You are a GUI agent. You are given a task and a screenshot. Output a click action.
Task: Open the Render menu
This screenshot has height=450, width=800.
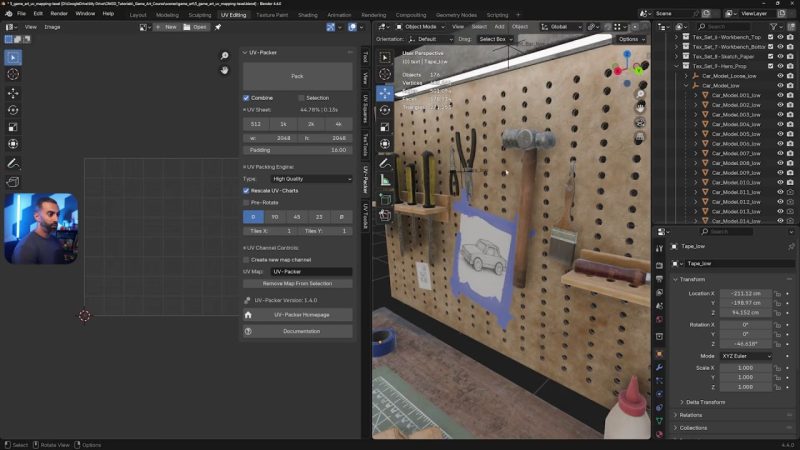[x=59, y=14]
